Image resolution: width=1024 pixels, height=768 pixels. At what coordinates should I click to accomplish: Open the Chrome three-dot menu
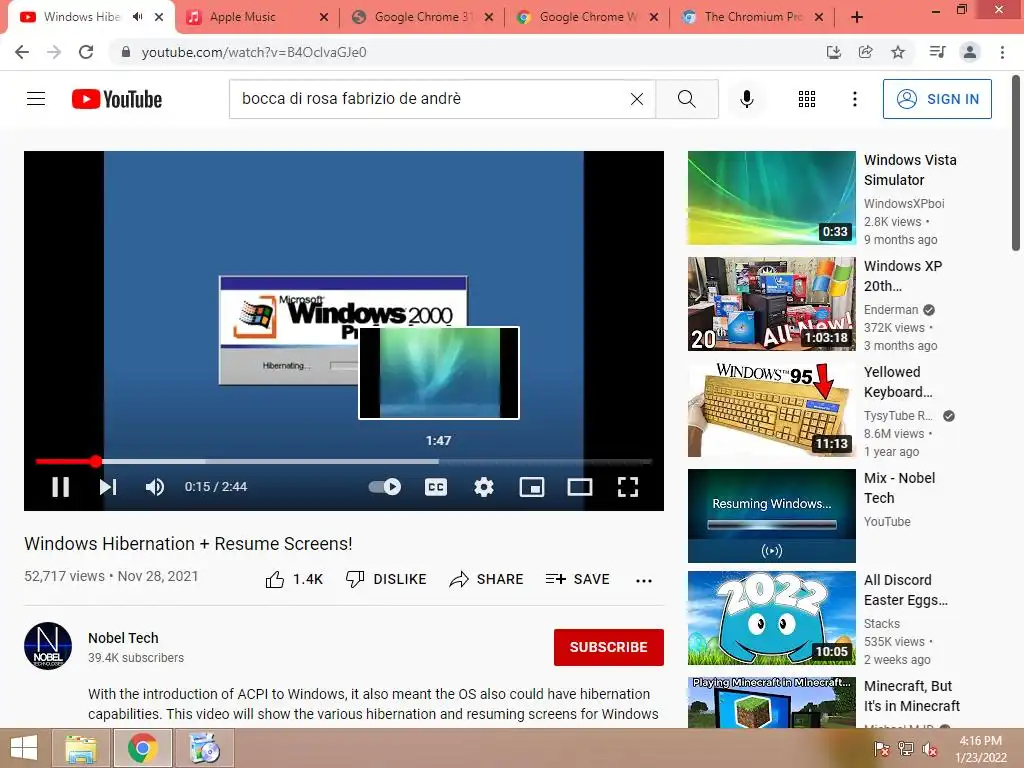1002,52
